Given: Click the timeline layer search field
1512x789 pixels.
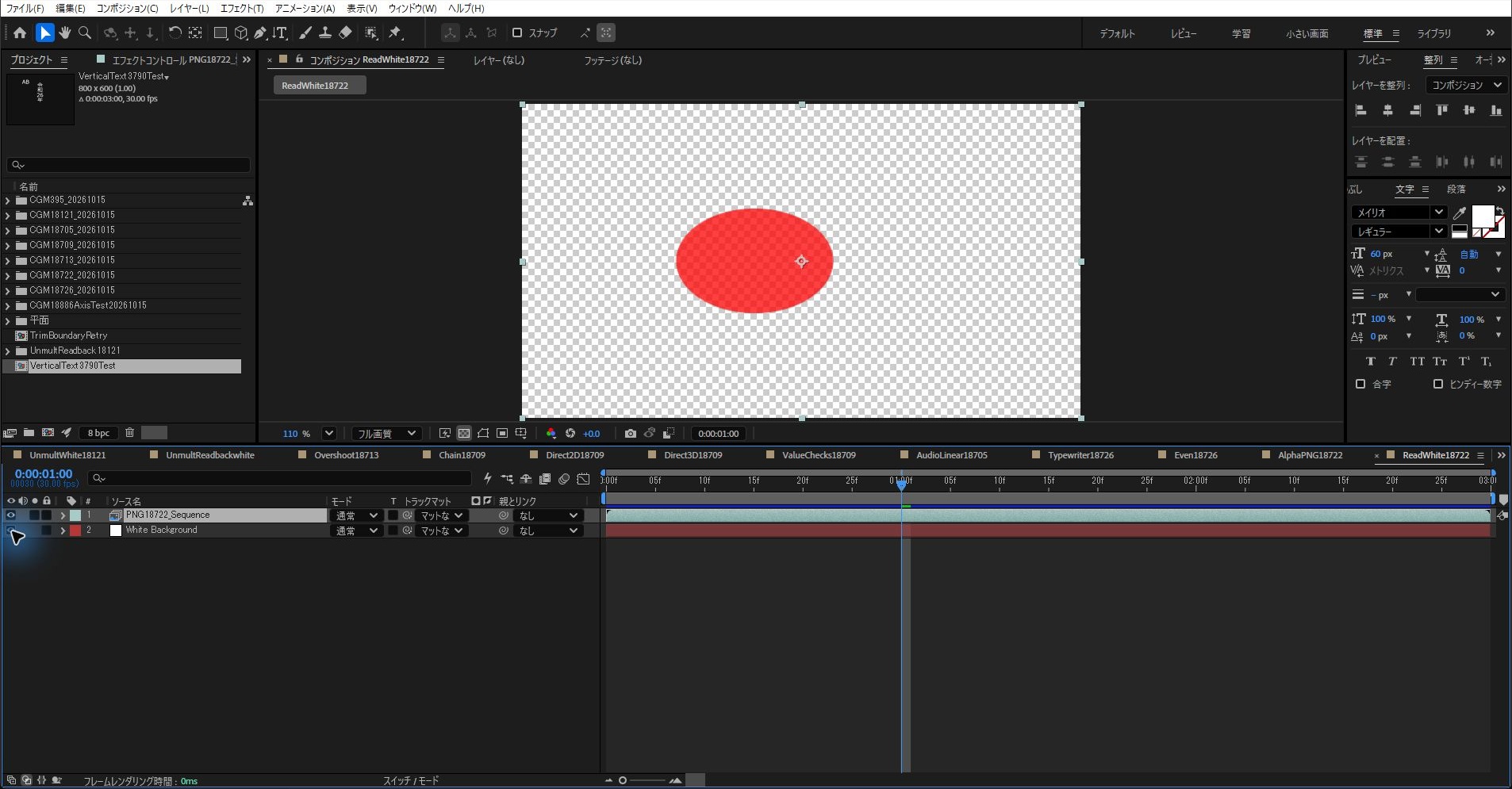Looking at the screenshot, I should tap(279, 478).
